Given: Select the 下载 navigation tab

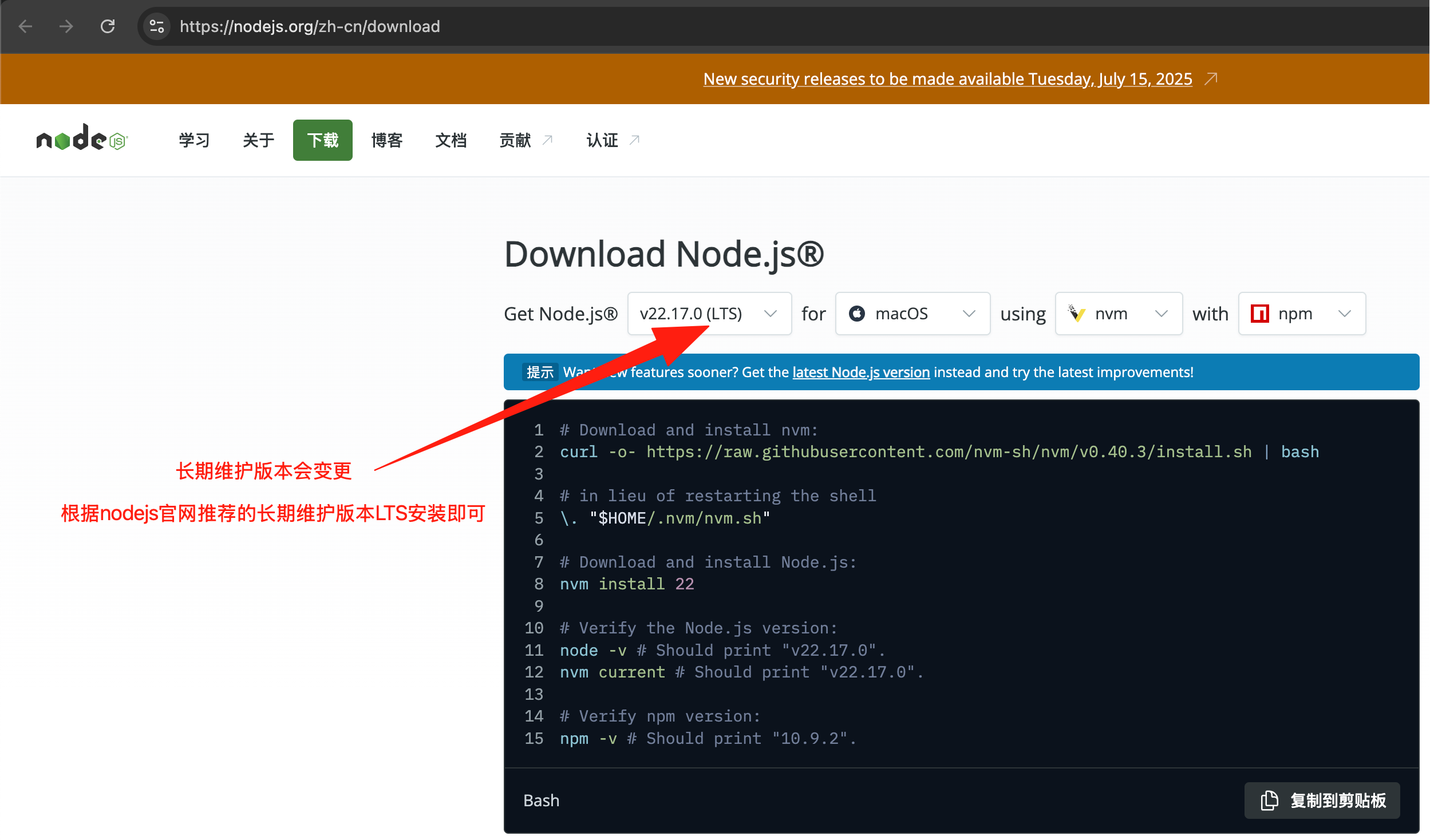Looking at the screenshot, I should pyautogui.click(x=322, y=140).
